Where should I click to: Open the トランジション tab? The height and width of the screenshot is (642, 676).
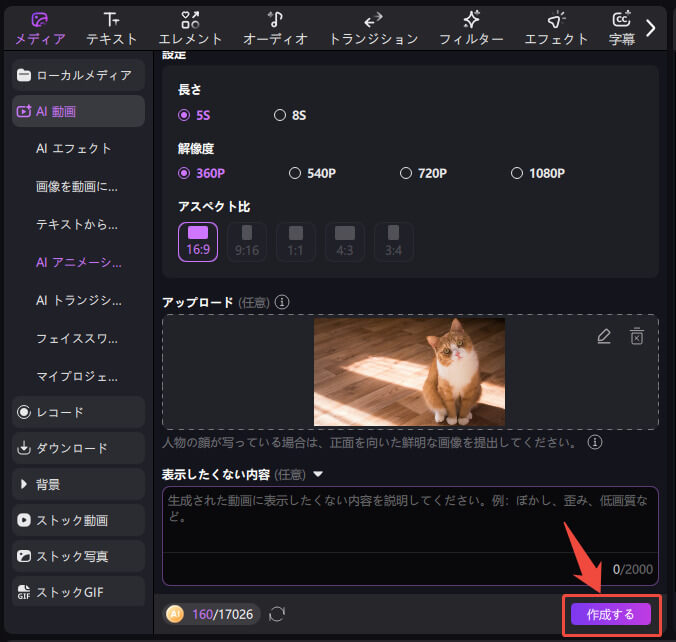pos(373,28)
